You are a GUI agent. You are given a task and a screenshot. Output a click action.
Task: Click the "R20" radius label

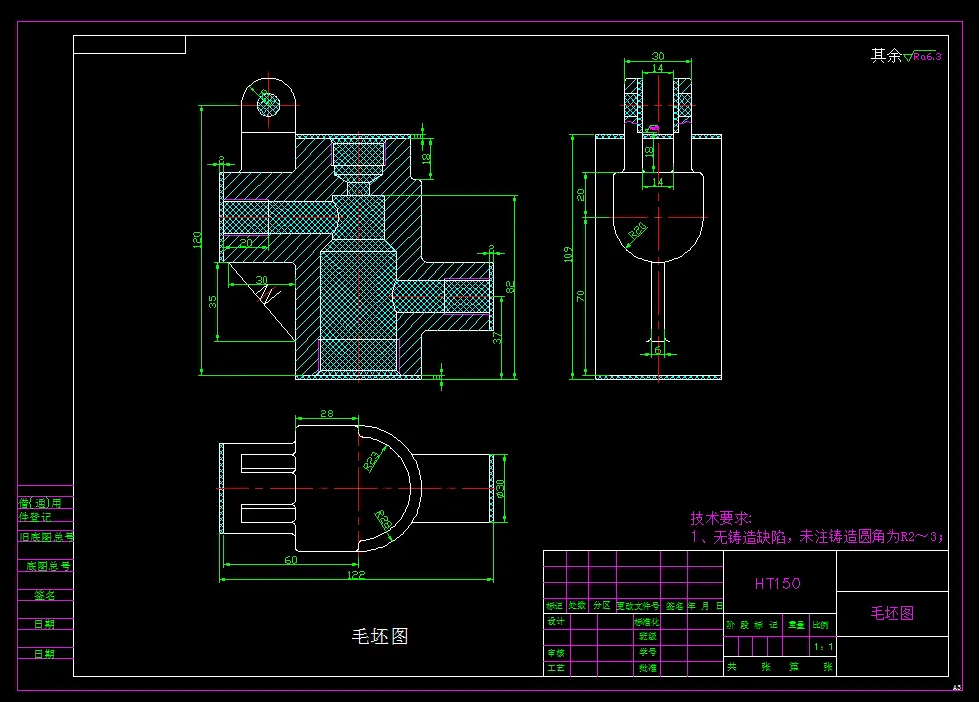[637, 231]
